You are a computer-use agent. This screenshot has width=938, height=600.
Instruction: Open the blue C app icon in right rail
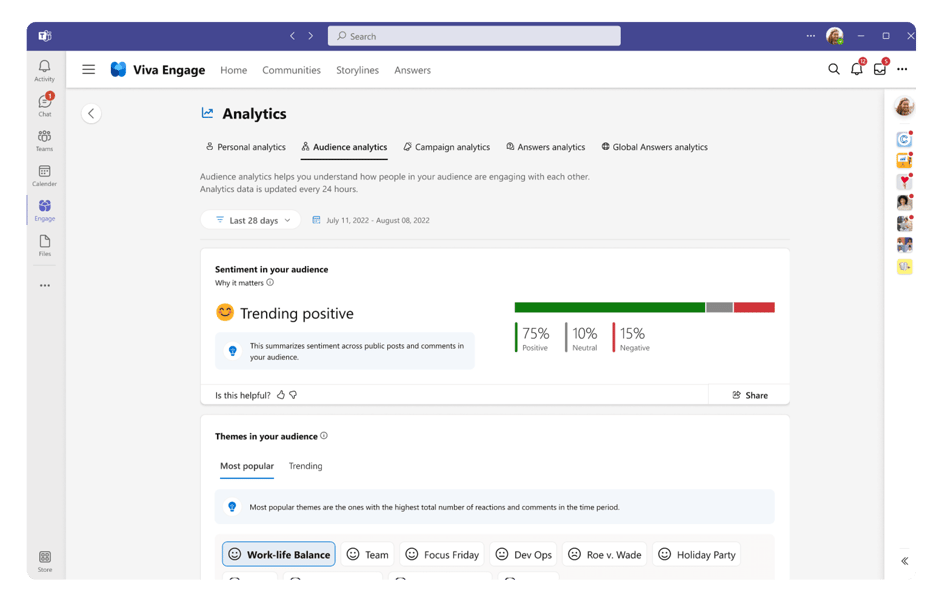904,139
